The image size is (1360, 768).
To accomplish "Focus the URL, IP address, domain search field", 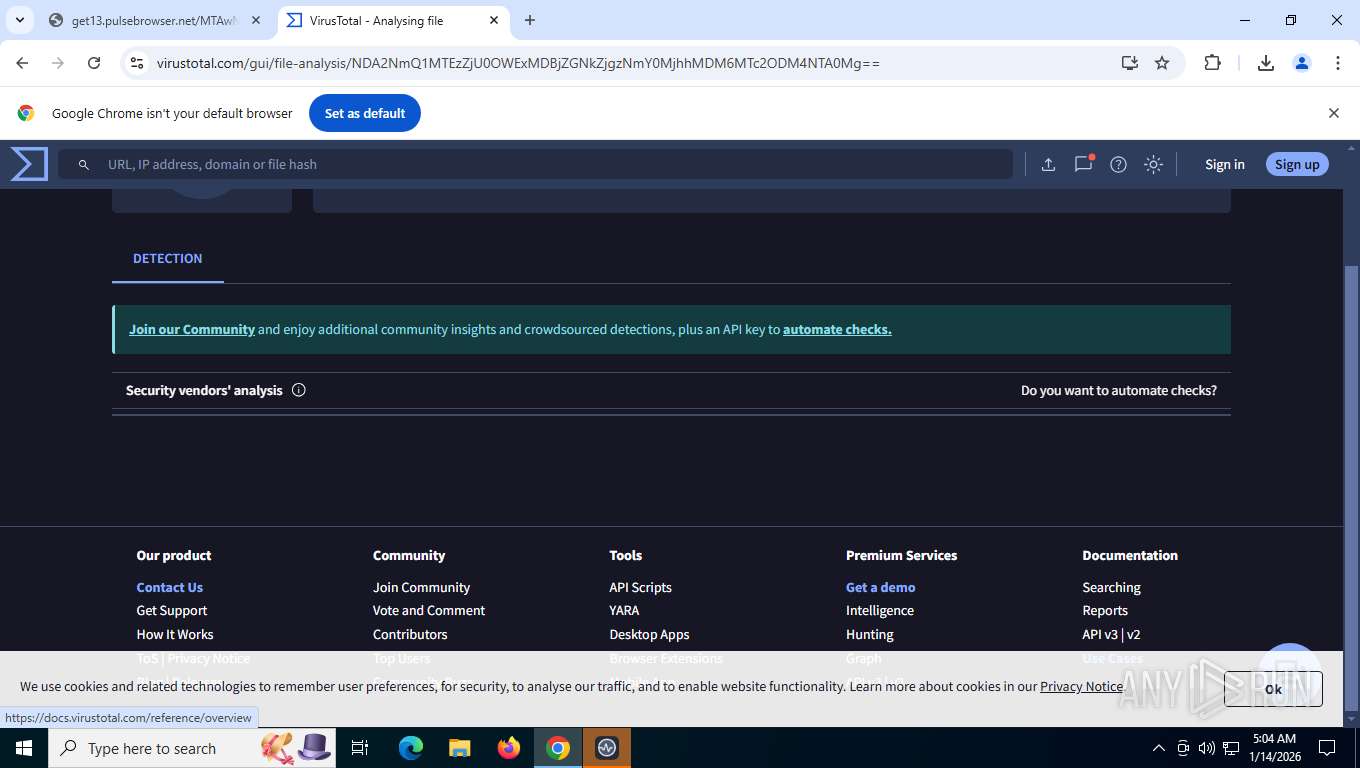I will coord(535,165).
